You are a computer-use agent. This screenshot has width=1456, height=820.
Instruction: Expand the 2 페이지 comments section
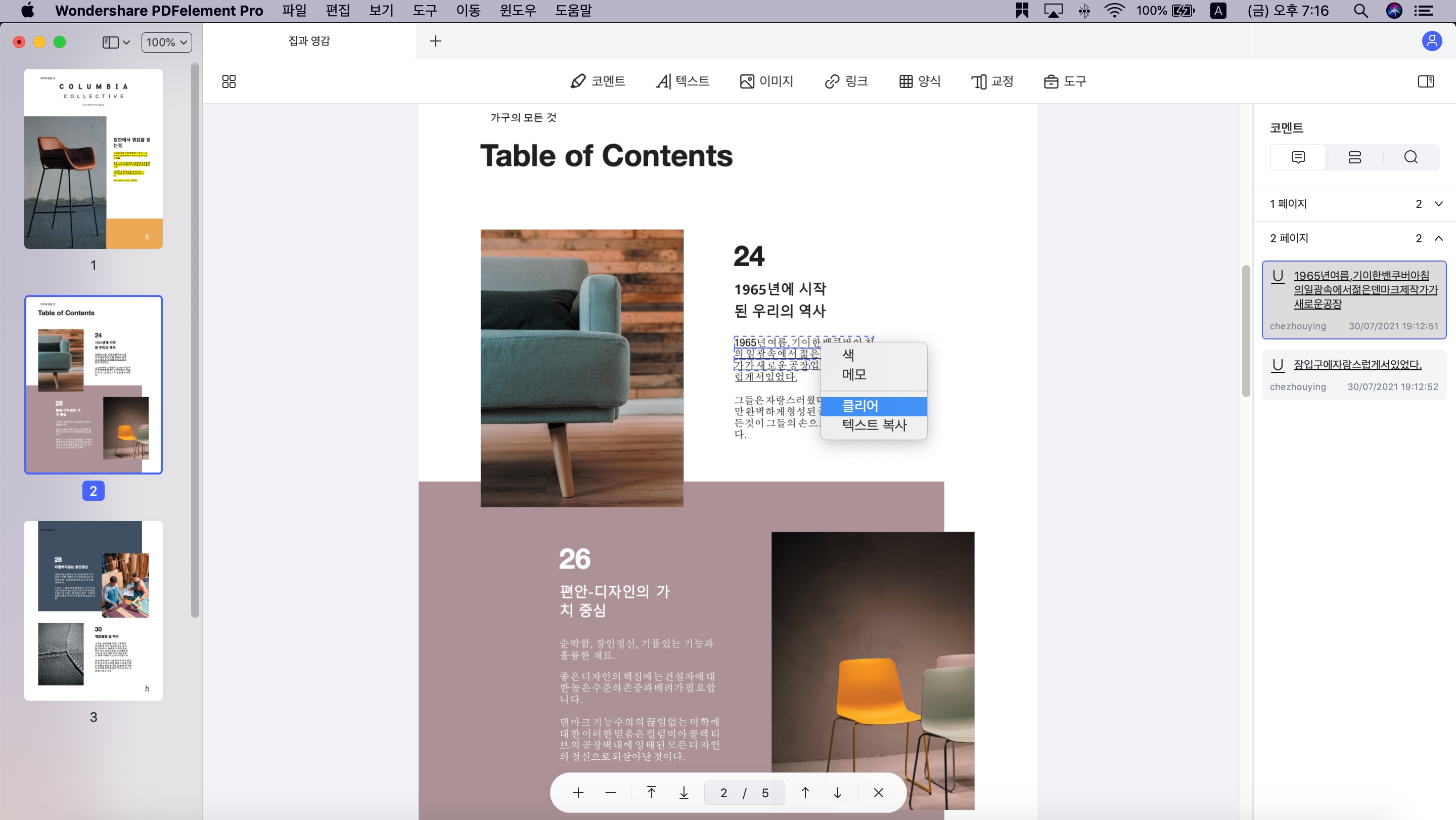click(1437, 237)
